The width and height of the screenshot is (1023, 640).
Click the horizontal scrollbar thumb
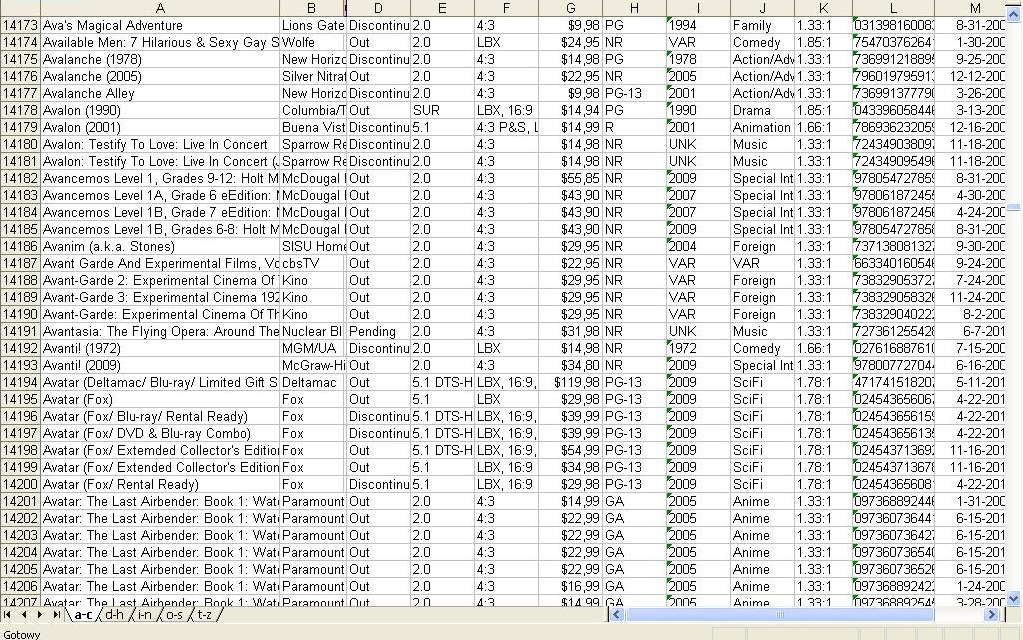click(x=780, y=615)
